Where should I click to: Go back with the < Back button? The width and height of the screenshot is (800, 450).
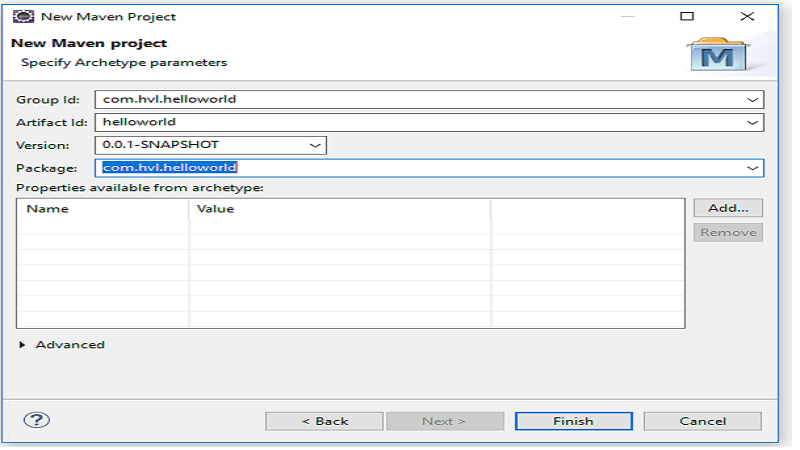point(324,421)
